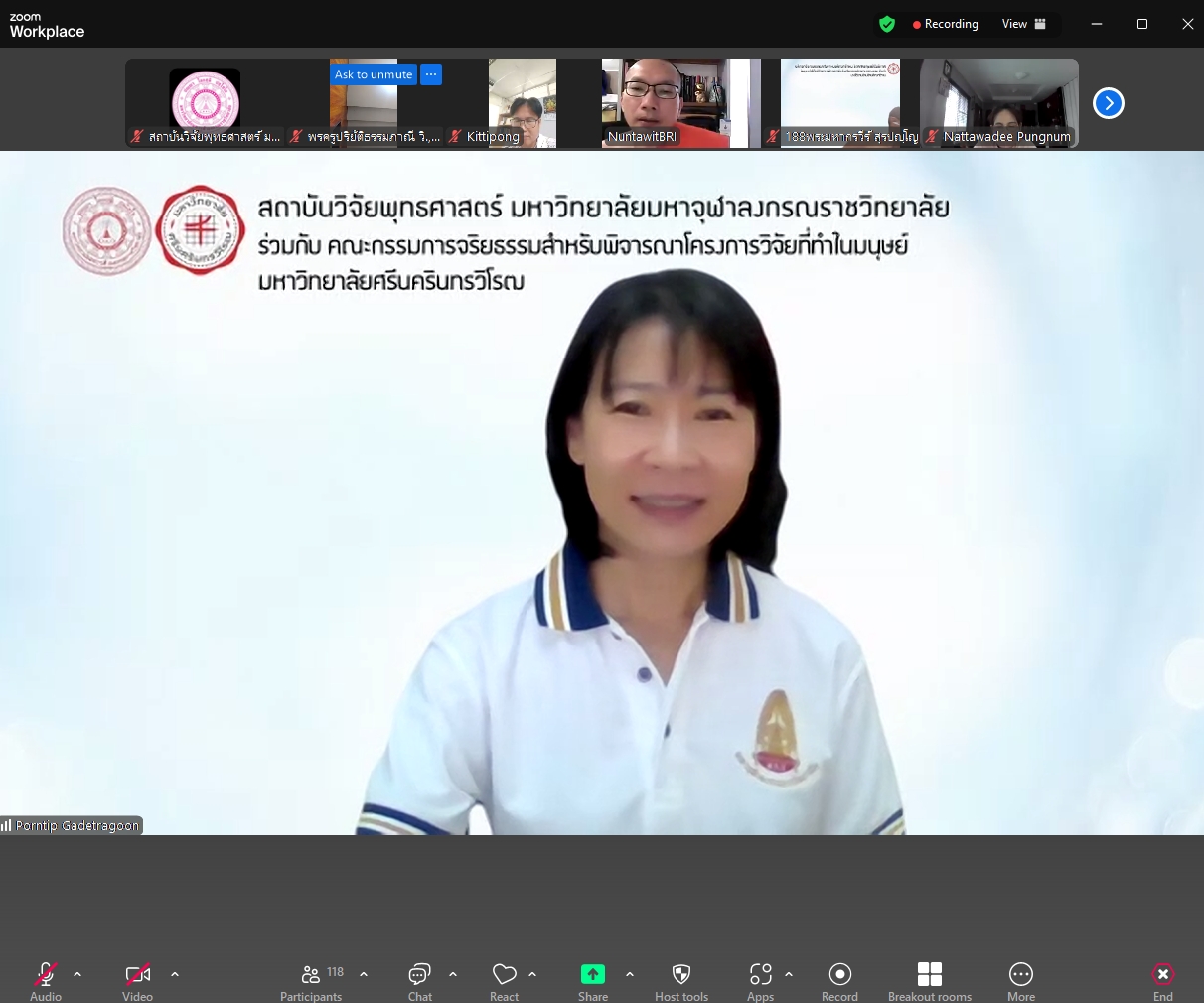This screenshot has height=1003, width=1204.
Task: Expand caret next to React
Action: (x=532, y=974)
